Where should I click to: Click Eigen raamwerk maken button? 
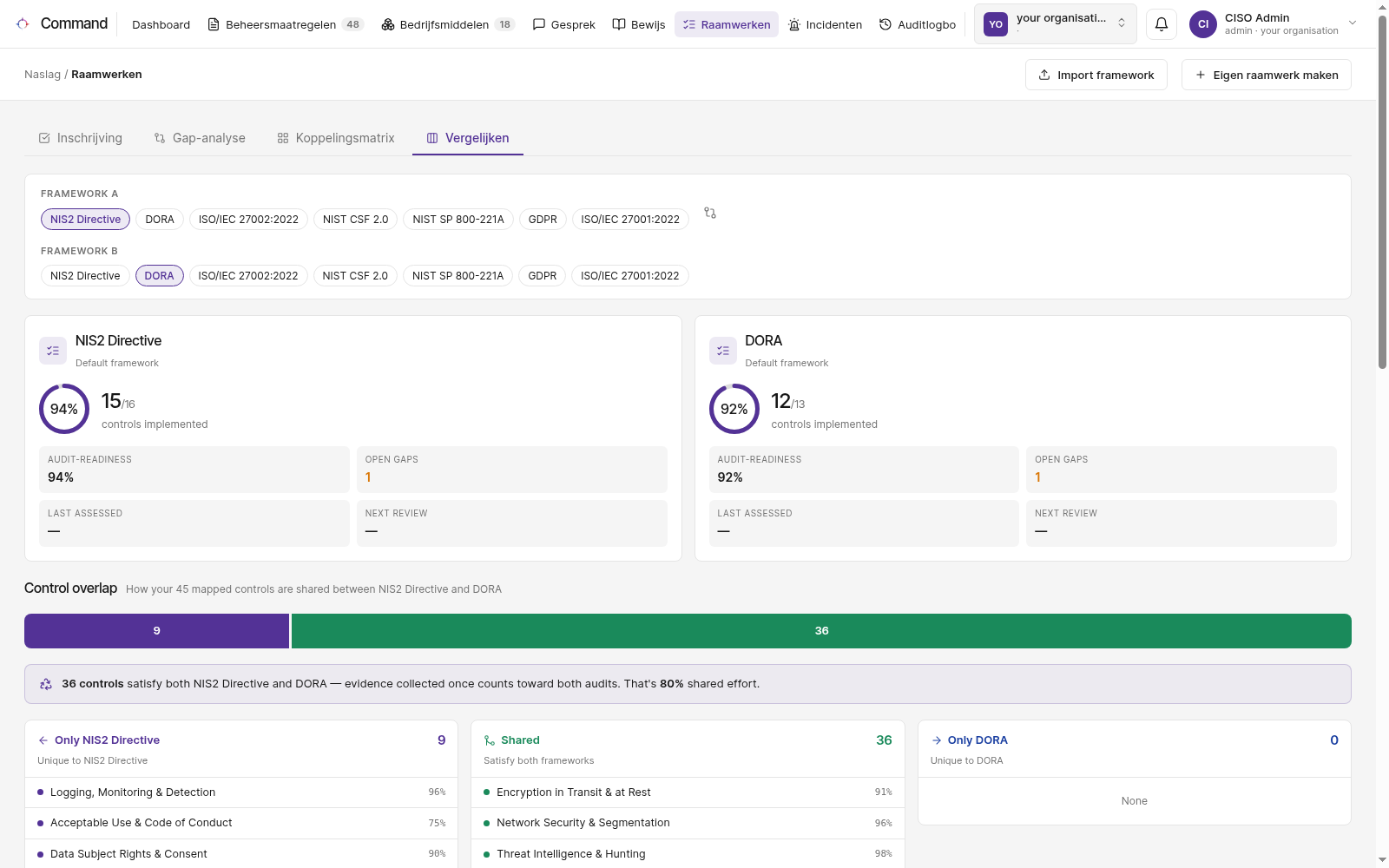coord(1267,75)
